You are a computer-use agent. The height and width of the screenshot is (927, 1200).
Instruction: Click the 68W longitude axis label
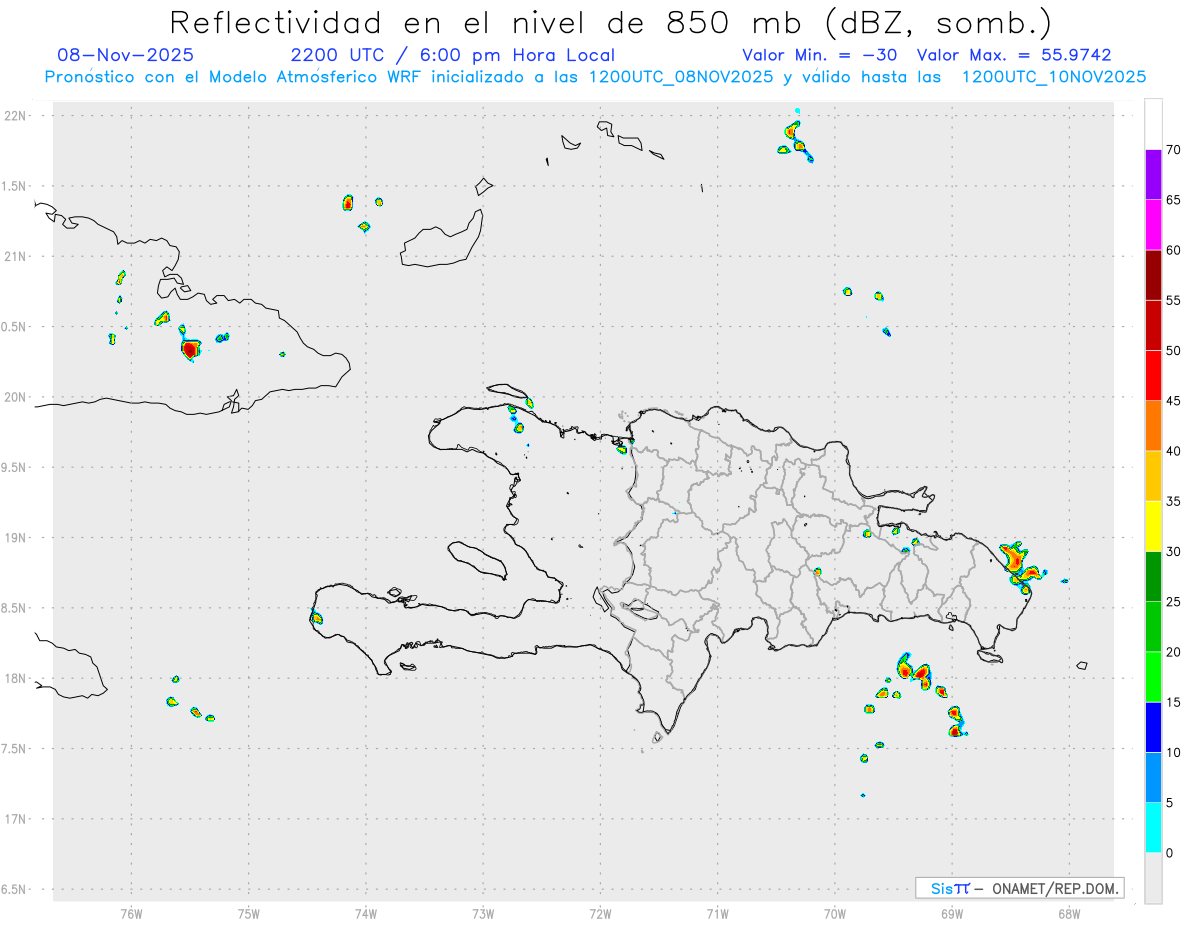pyautogui.click(x=1068, y=914)
